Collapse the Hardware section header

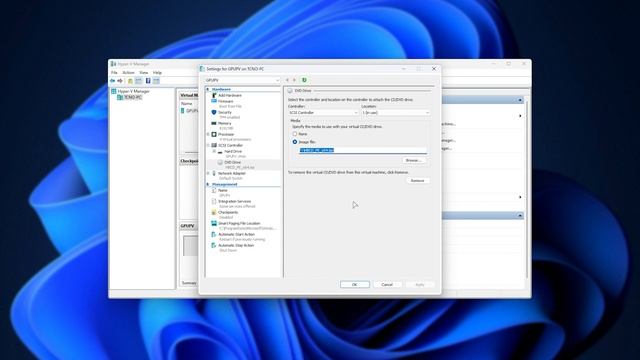tap(208, 89)
